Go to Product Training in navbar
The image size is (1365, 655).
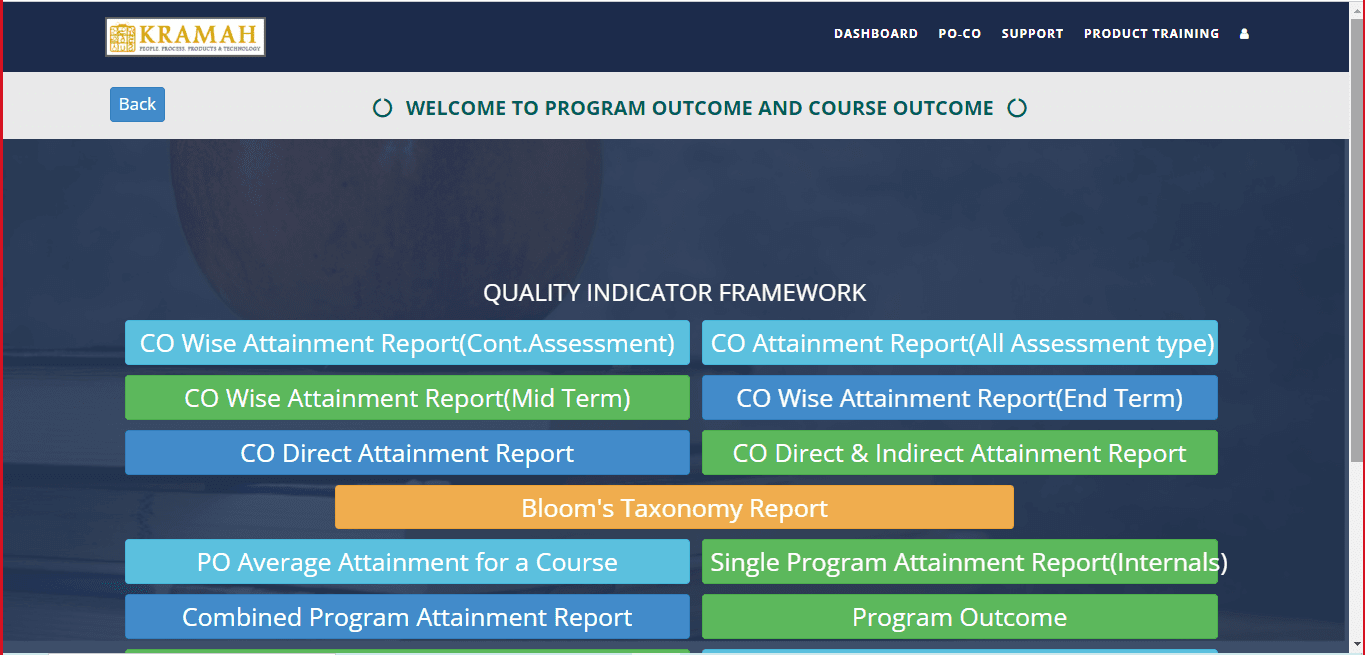(1151, 34)
